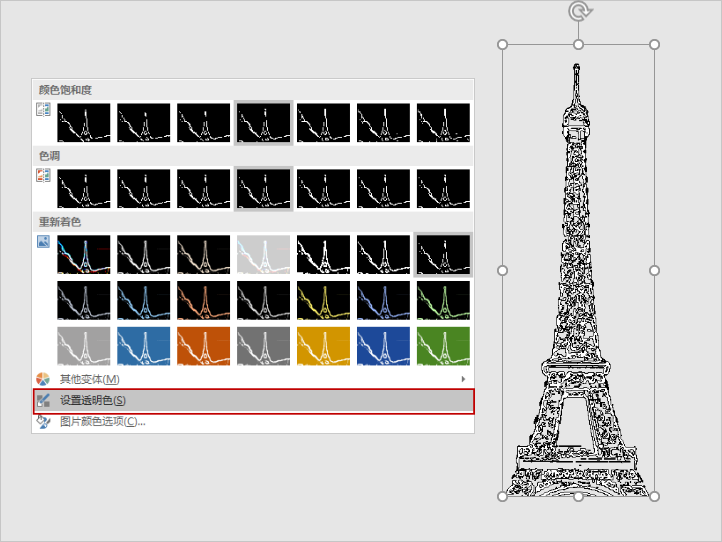Apply the dark blue background recolor preset
Screen dimensions: 722x542
[x=383, y=346]
